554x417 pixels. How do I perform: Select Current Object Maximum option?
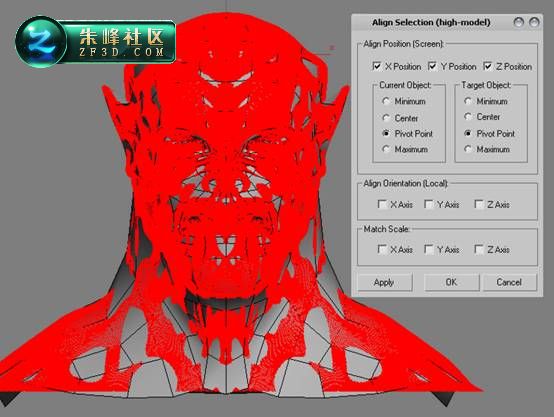(x=386, y=149)
